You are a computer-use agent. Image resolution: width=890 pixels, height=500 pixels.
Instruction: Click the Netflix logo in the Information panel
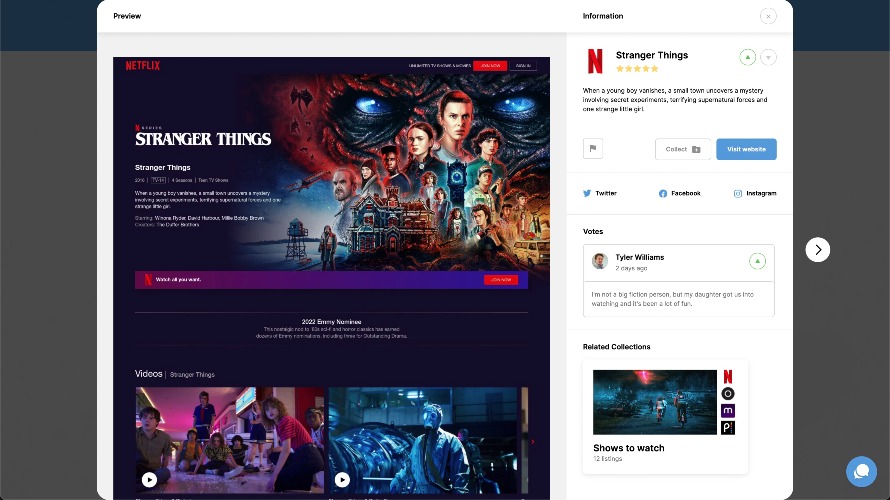(595, 61)
